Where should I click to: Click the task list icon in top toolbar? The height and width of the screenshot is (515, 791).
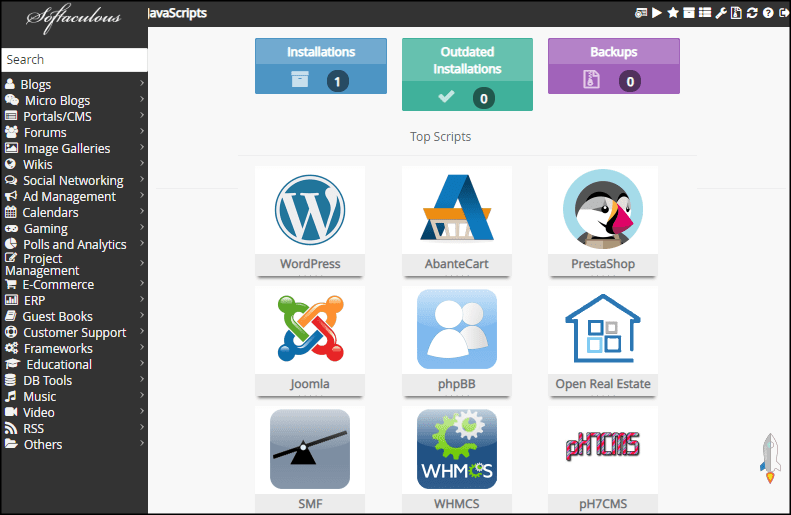(x=705, y=13)
